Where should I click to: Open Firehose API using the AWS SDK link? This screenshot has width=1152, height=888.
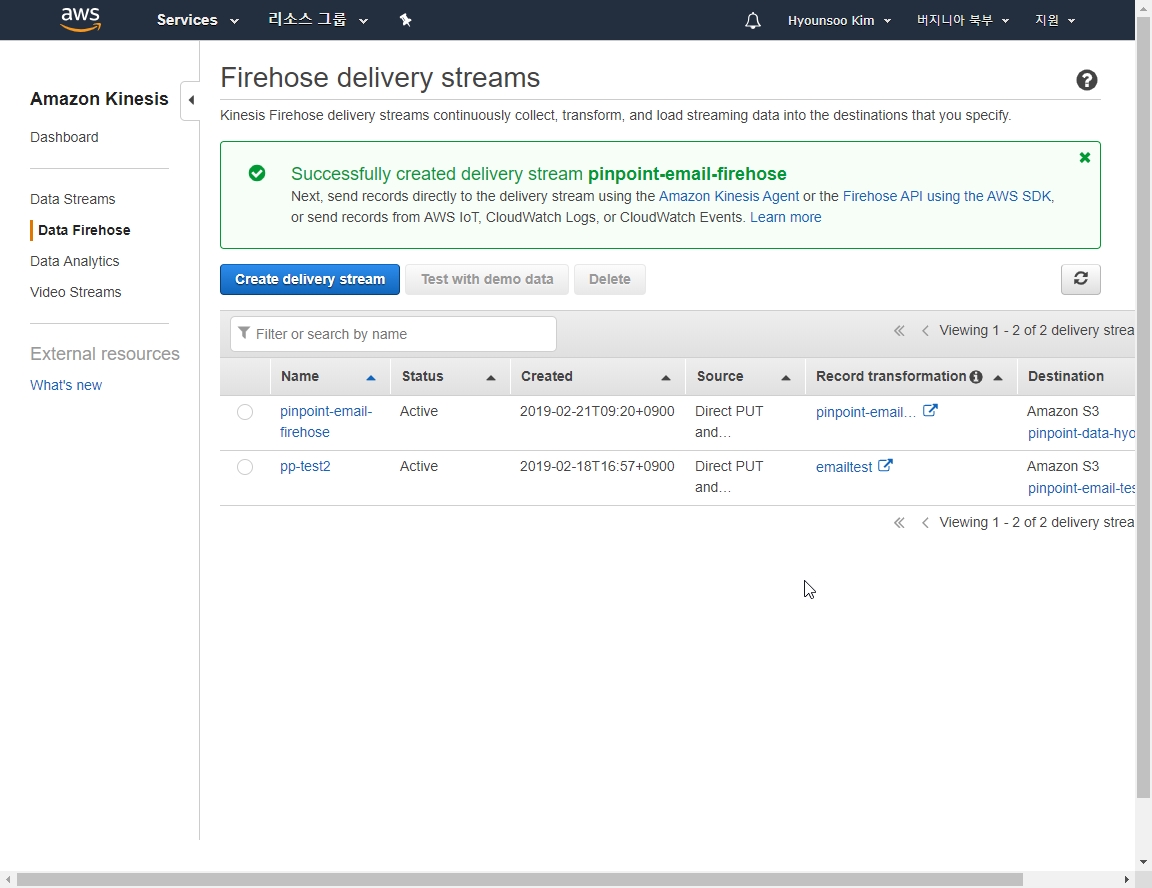click(x=947, y=196)
